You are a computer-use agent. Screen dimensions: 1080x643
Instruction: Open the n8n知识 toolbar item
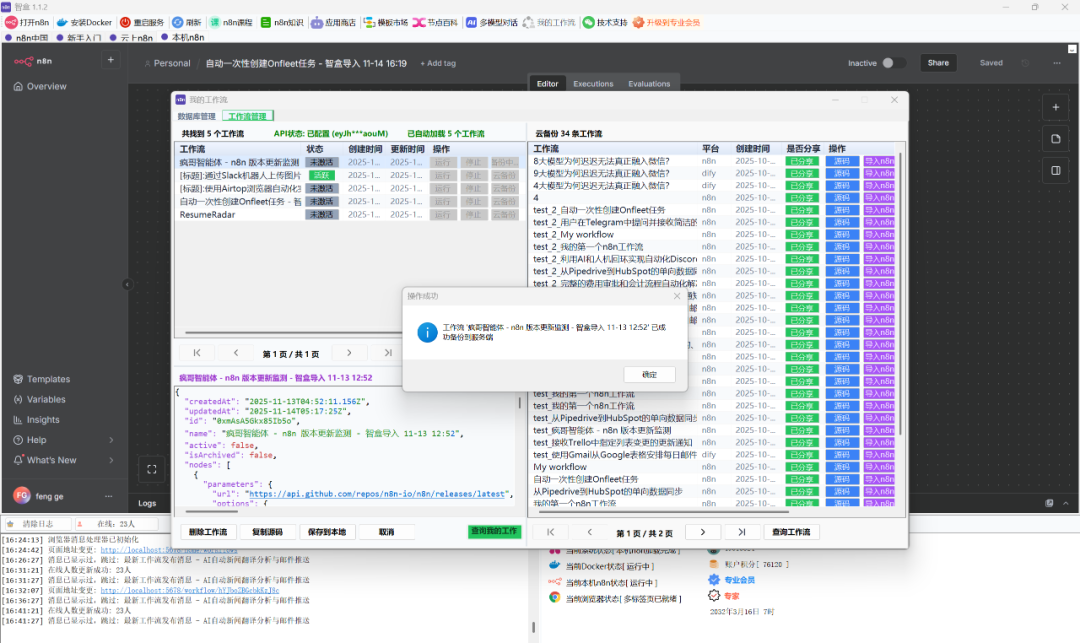pyautogui.click(x=282, y=22)
